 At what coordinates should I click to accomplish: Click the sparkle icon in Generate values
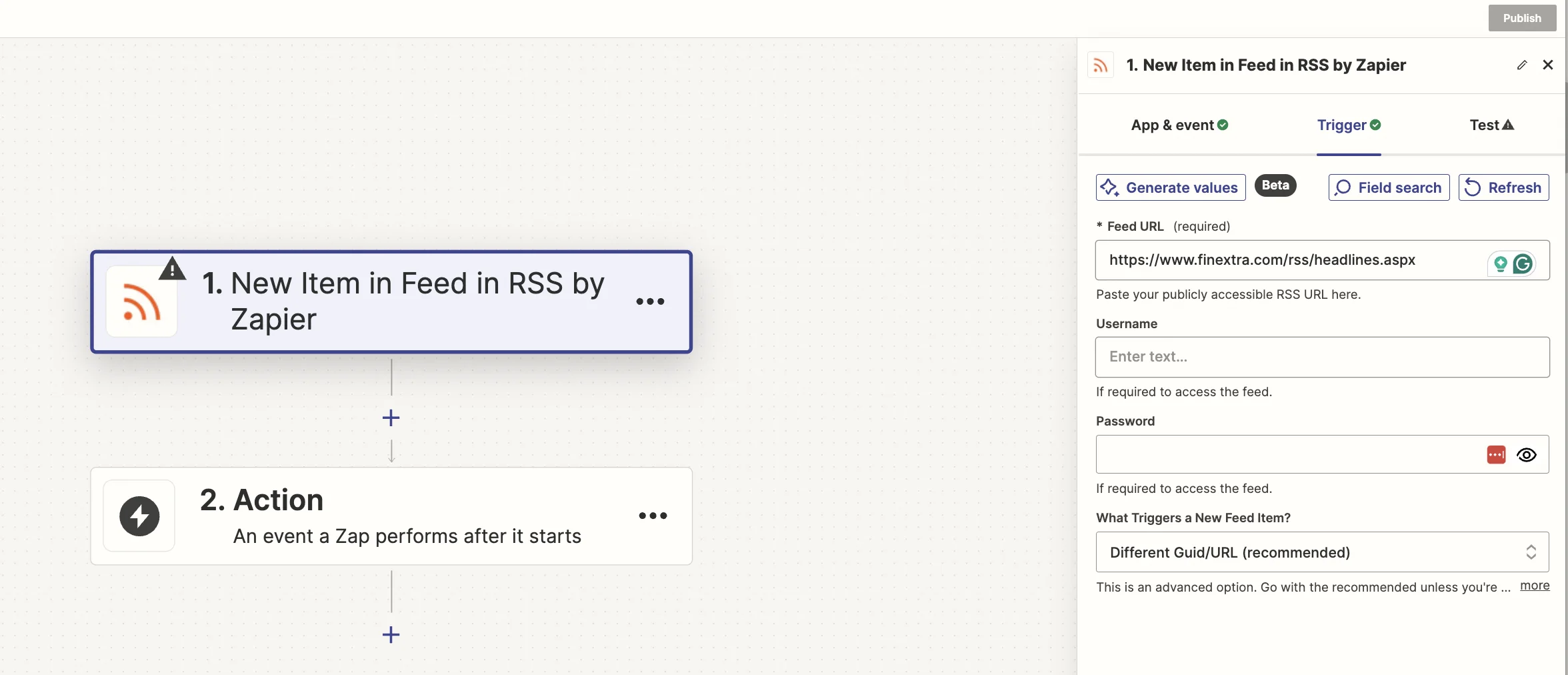point(1109,187)
